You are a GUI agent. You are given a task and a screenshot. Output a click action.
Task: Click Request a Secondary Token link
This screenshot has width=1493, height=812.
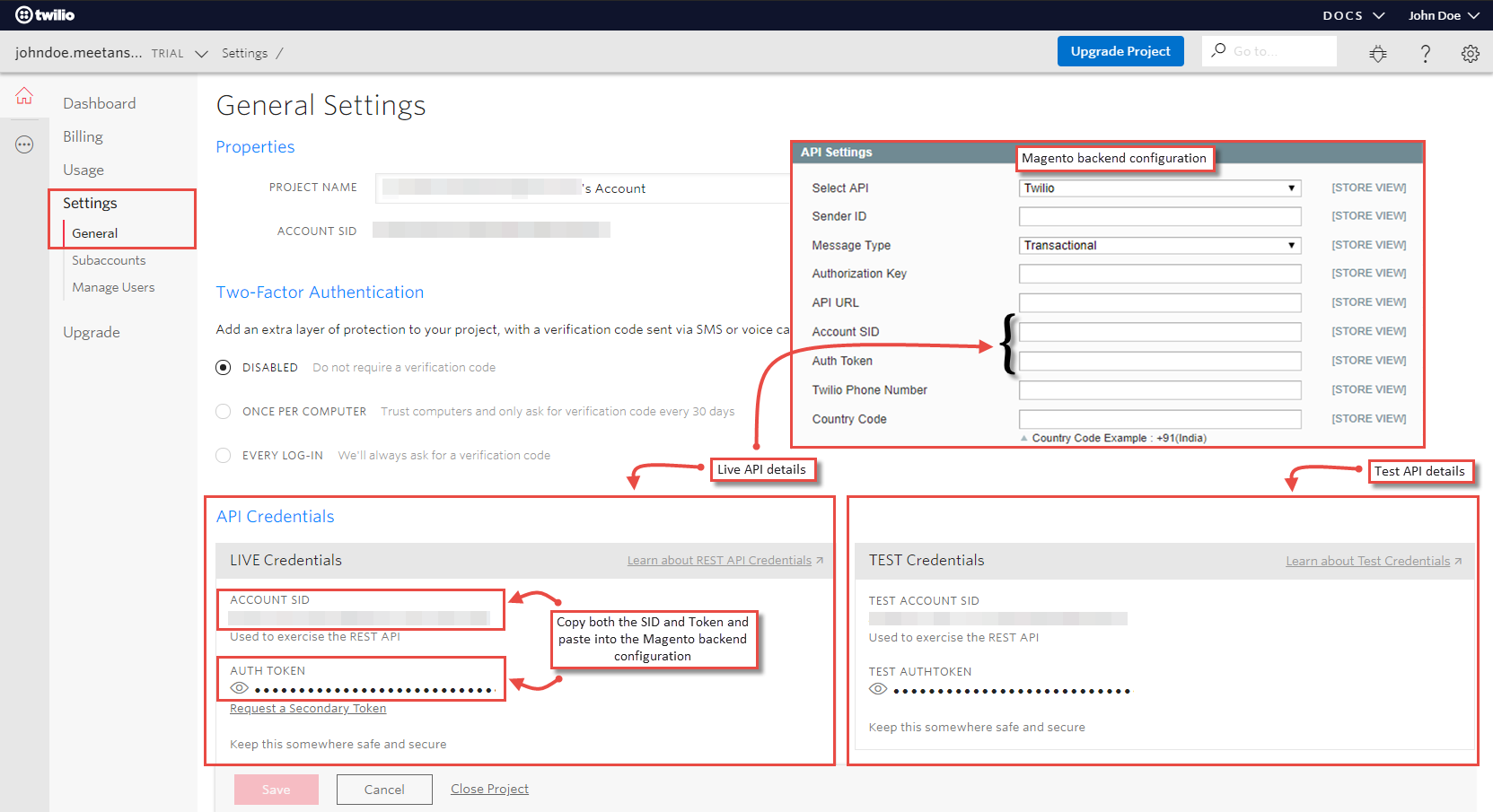pos(308,709)
